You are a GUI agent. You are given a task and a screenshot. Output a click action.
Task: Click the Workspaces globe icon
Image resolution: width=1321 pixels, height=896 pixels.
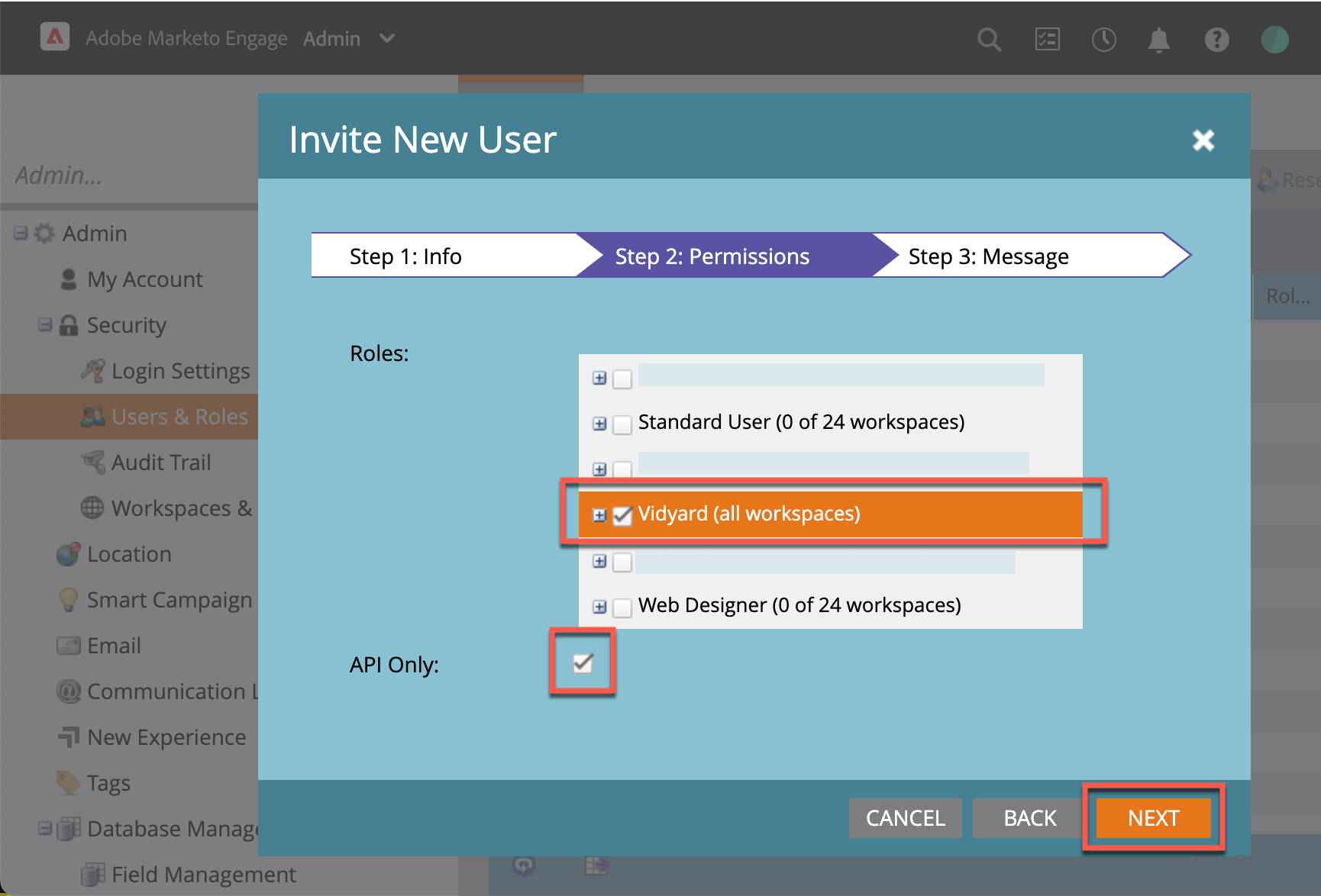(92, 508)
